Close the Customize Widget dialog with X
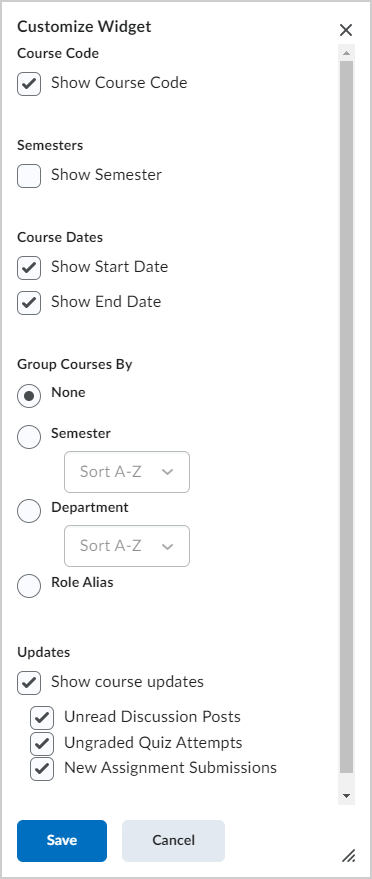The width and height of the screenshot is (372, 879). [x=346, y=30]
